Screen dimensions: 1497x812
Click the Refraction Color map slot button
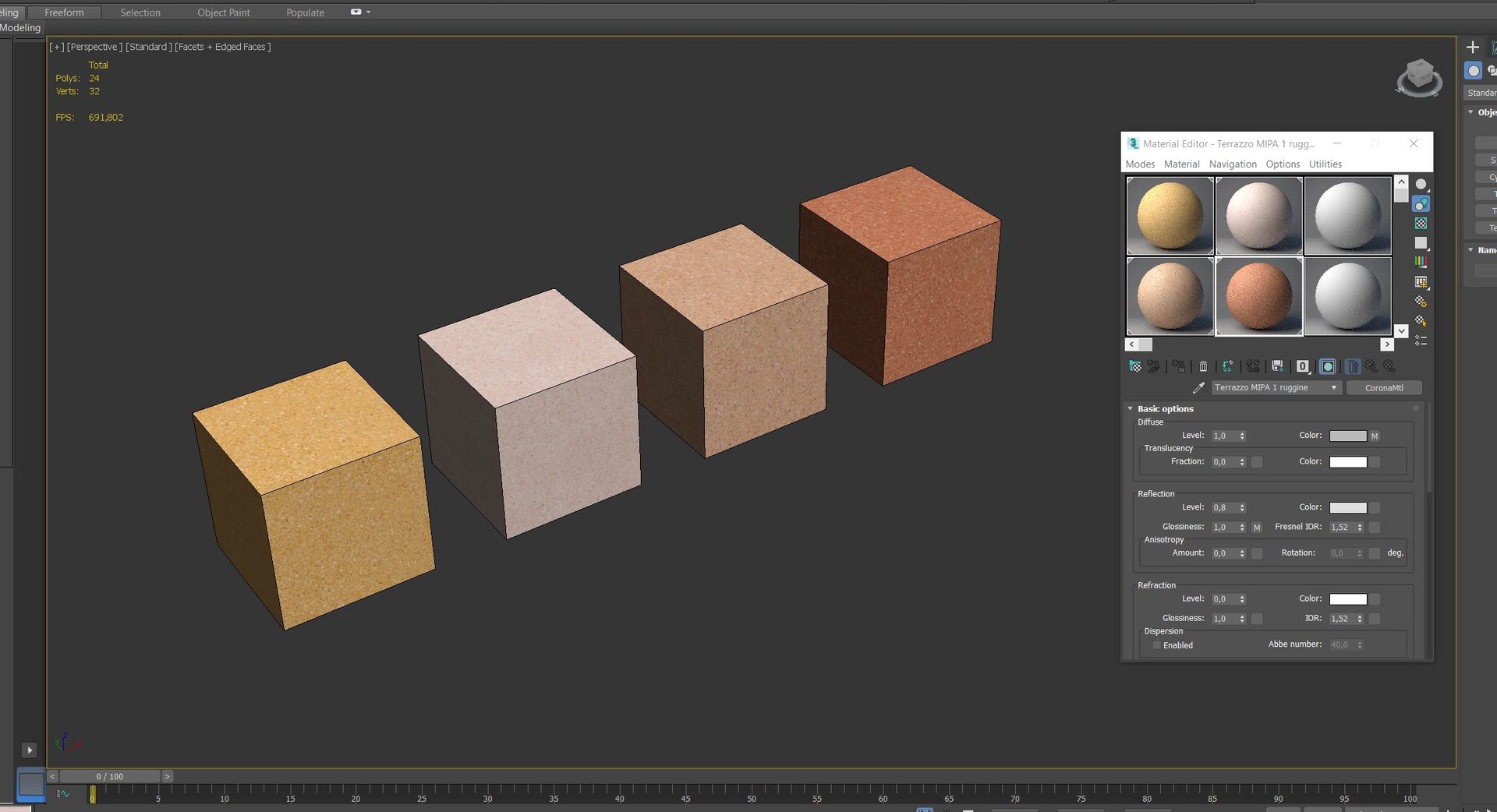click(x=1375, y=599)
